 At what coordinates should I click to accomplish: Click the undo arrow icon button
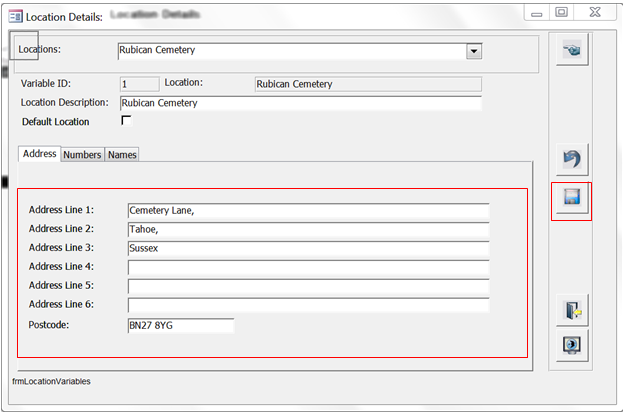click(572, 160)
